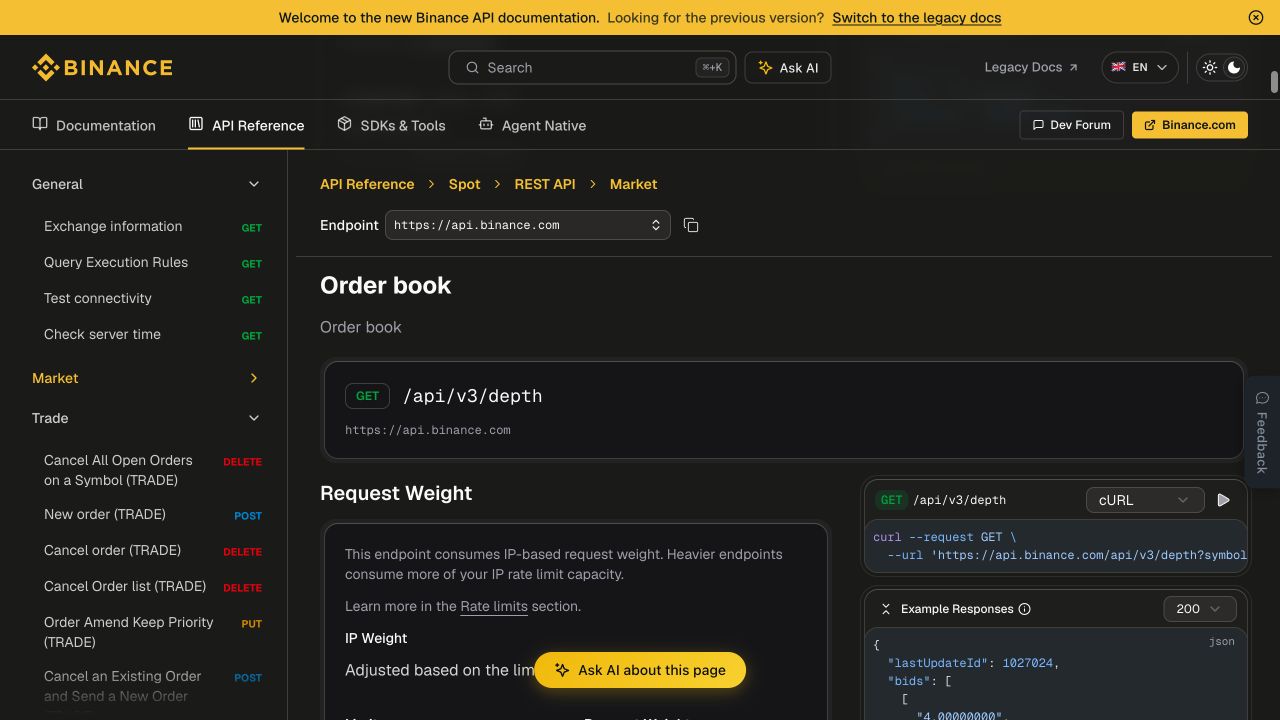
Task: Open the 200 response code dropdown
Action: pos(1200,609)
